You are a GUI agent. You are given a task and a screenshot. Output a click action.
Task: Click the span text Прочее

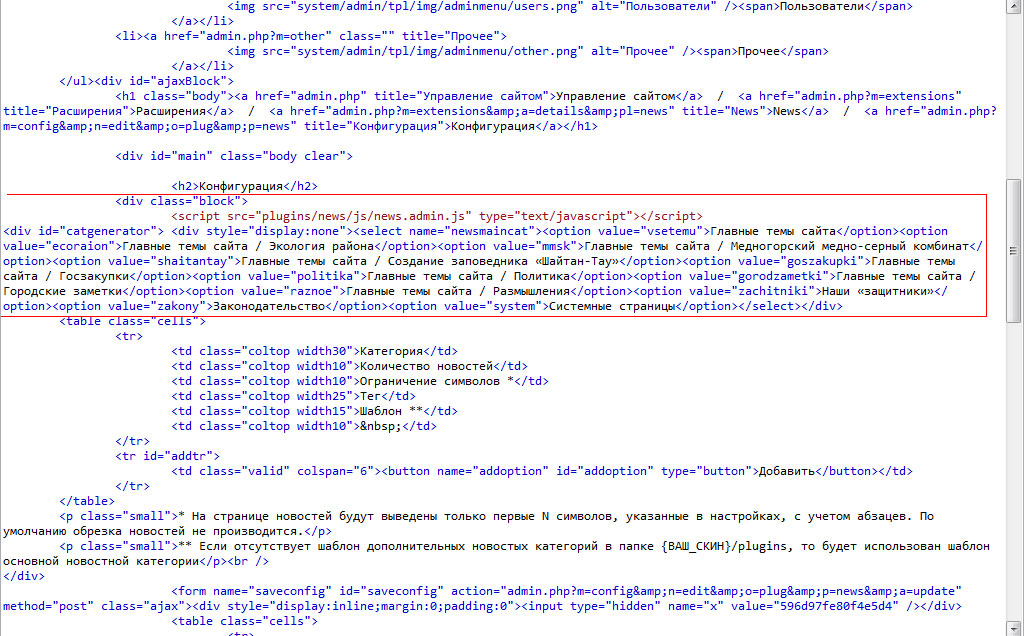(x=759, y=52)
